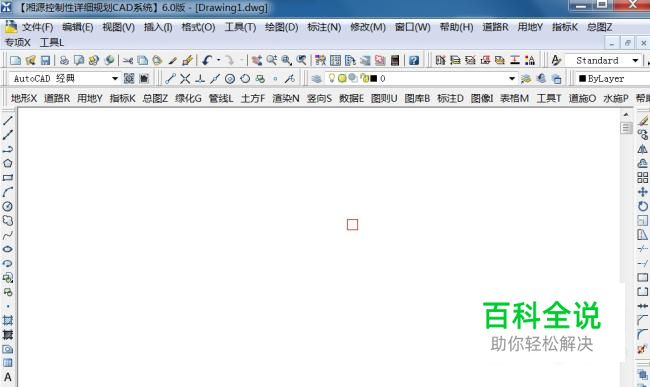Click the black layer 0 color swatch
The height and width of the screenshot is (387, 650).
374,78
